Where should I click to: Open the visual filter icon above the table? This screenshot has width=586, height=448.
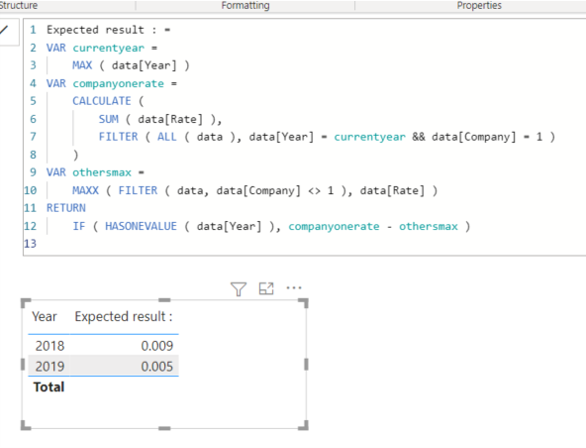(238, 288)
